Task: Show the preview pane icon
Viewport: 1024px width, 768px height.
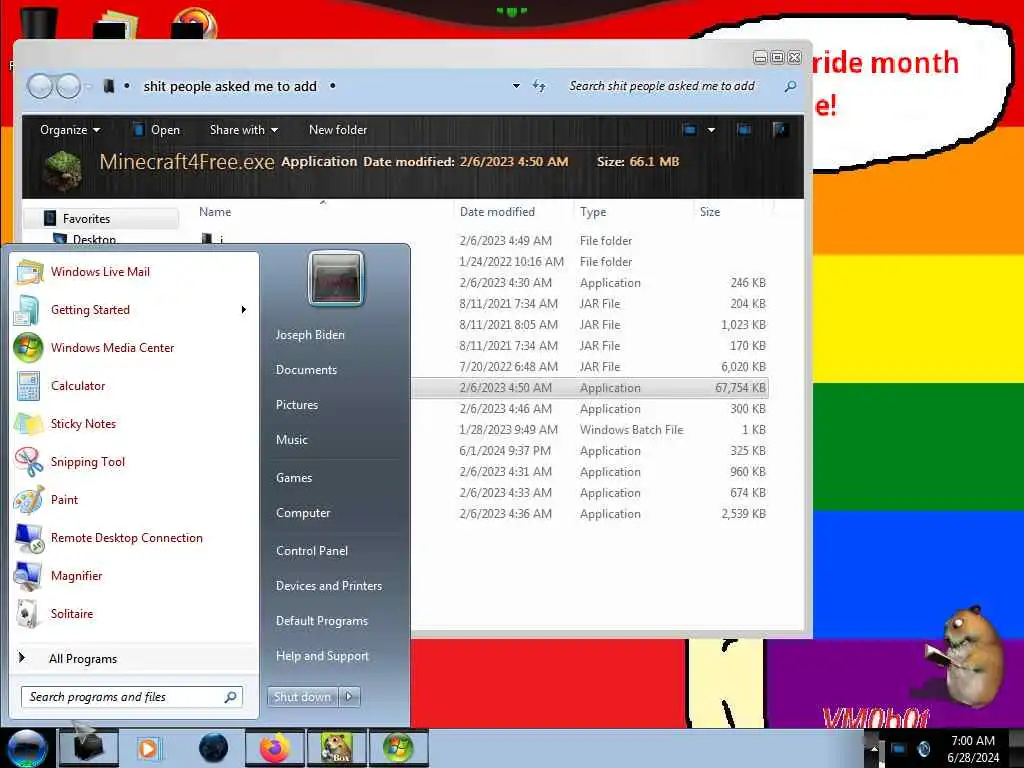Action: [x=743, y=129]
